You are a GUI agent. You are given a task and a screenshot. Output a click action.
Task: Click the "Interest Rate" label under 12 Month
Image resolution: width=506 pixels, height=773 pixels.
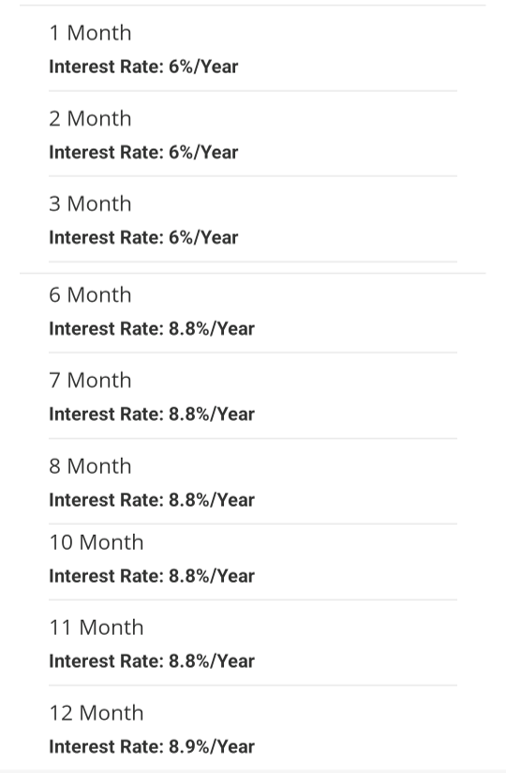106,747
